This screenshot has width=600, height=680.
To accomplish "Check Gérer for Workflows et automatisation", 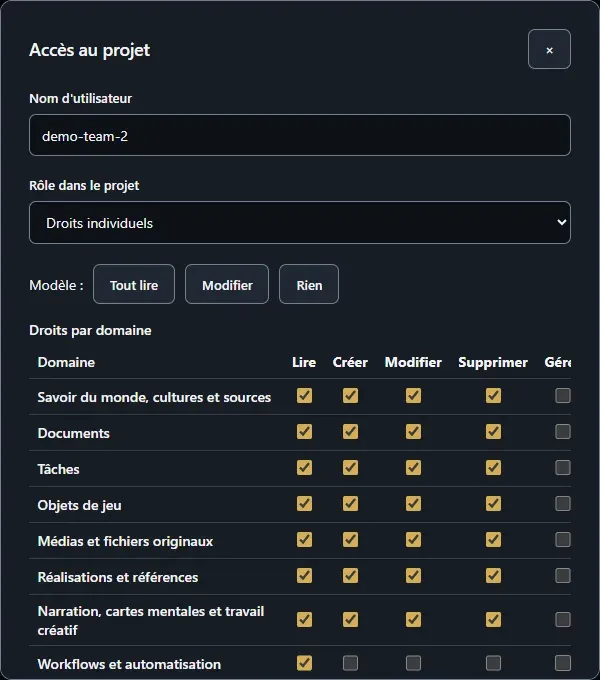I will click(x=563, y=663).
